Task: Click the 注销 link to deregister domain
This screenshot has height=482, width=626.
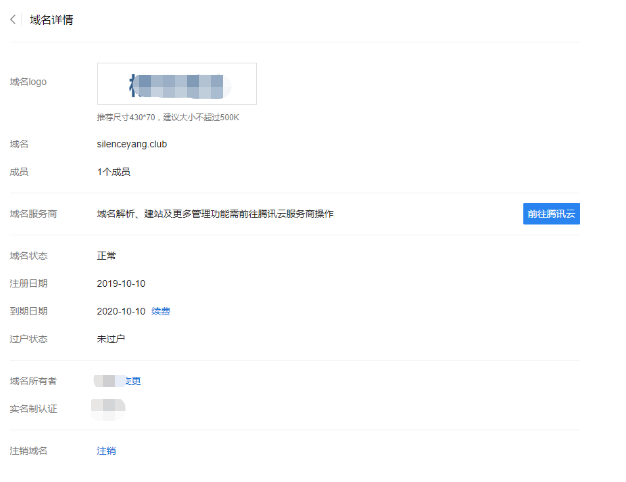Action: 106,451
